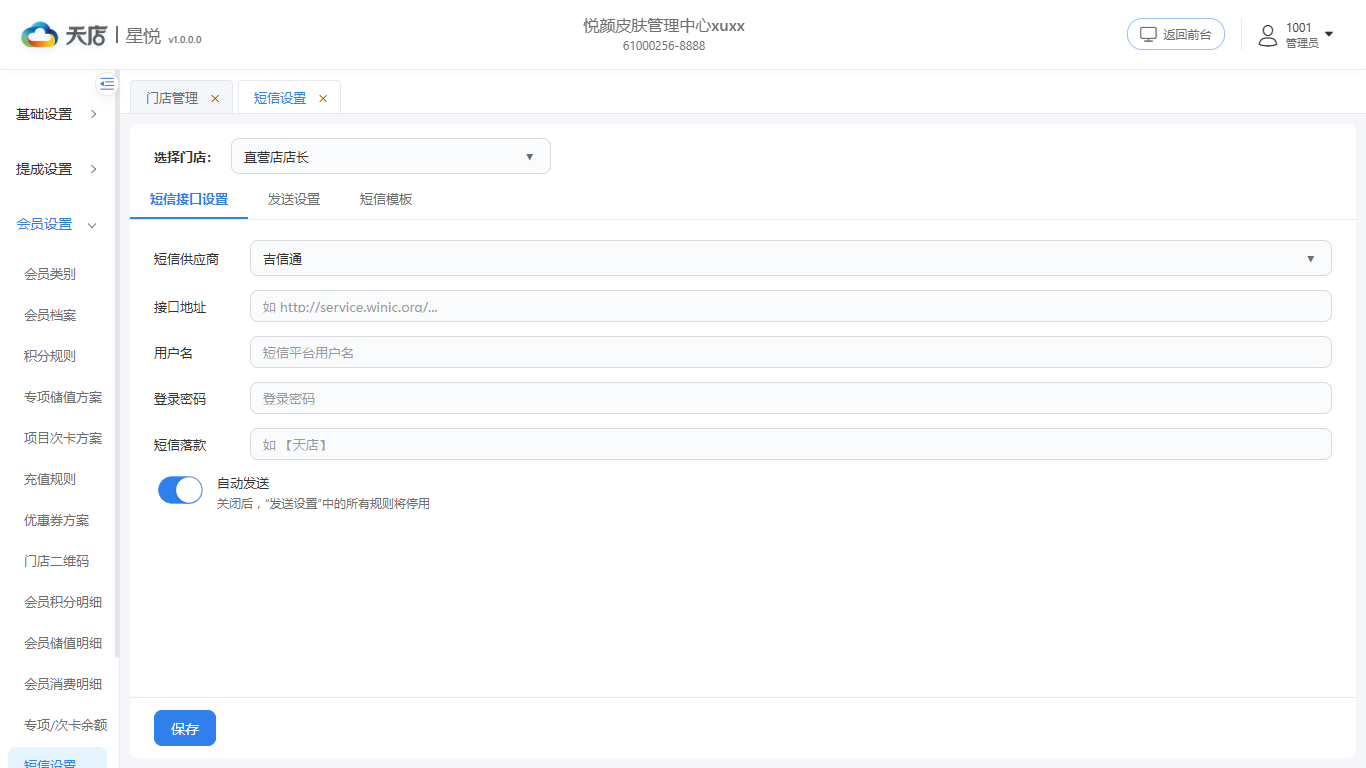Viewport: 1366px width, 768px height.
Task: Click the 保存 button
Action: (185, 728)
